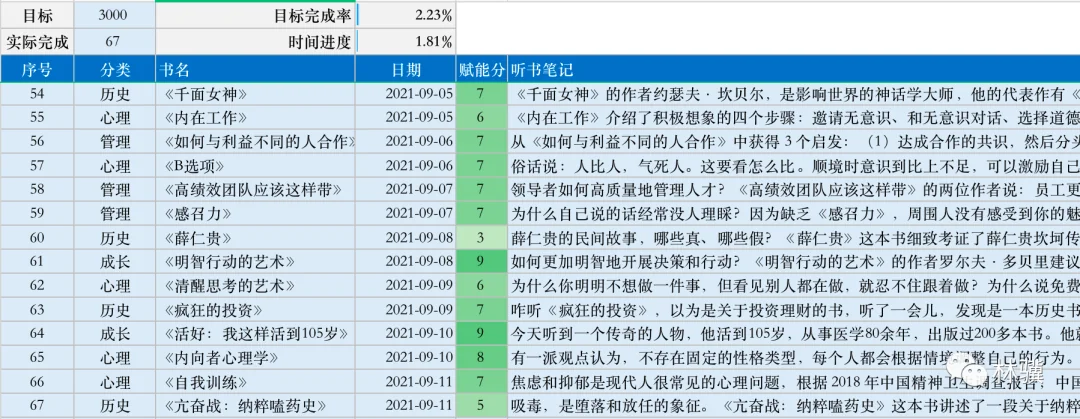The height and width of the screenshot is (419, 1080).
Task: Open note beginning 咋听《疯狂的投资》
Action: coord(793,310)
